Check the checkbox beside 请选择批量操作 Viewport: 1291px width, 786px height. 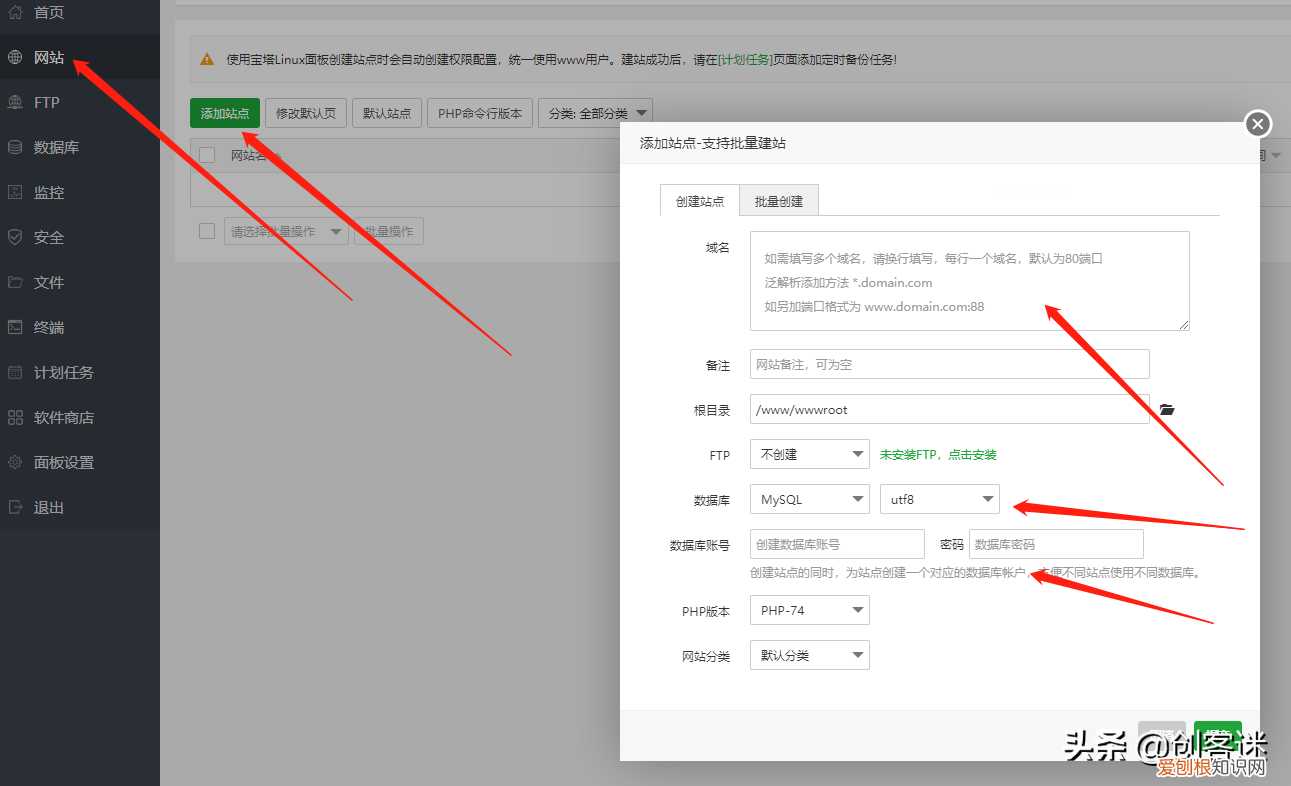coord(207,230)
